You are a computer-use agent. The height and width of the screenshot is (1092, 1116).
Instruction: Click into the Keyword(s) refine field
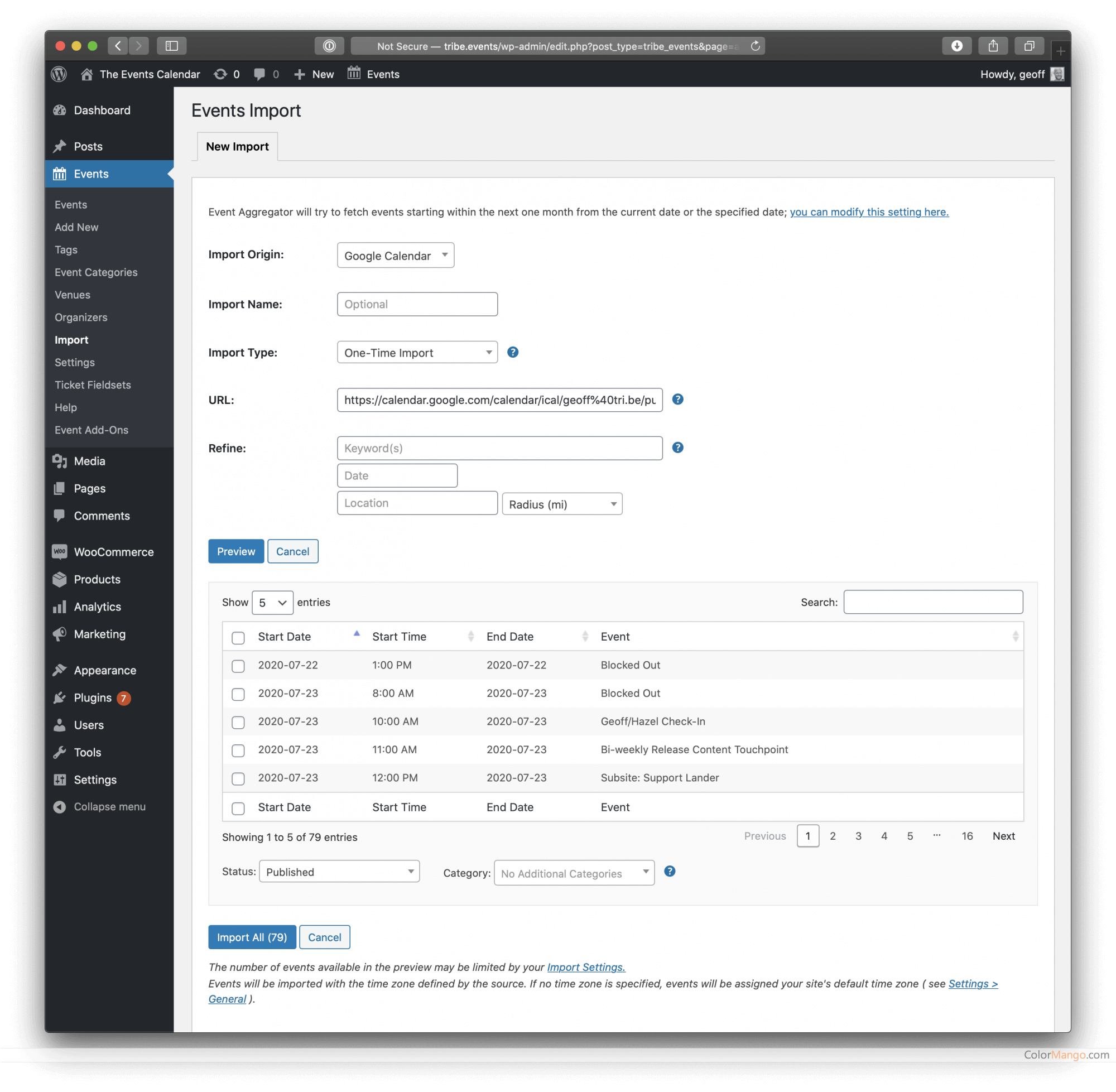pyautogui.click(x=499, y=449)
